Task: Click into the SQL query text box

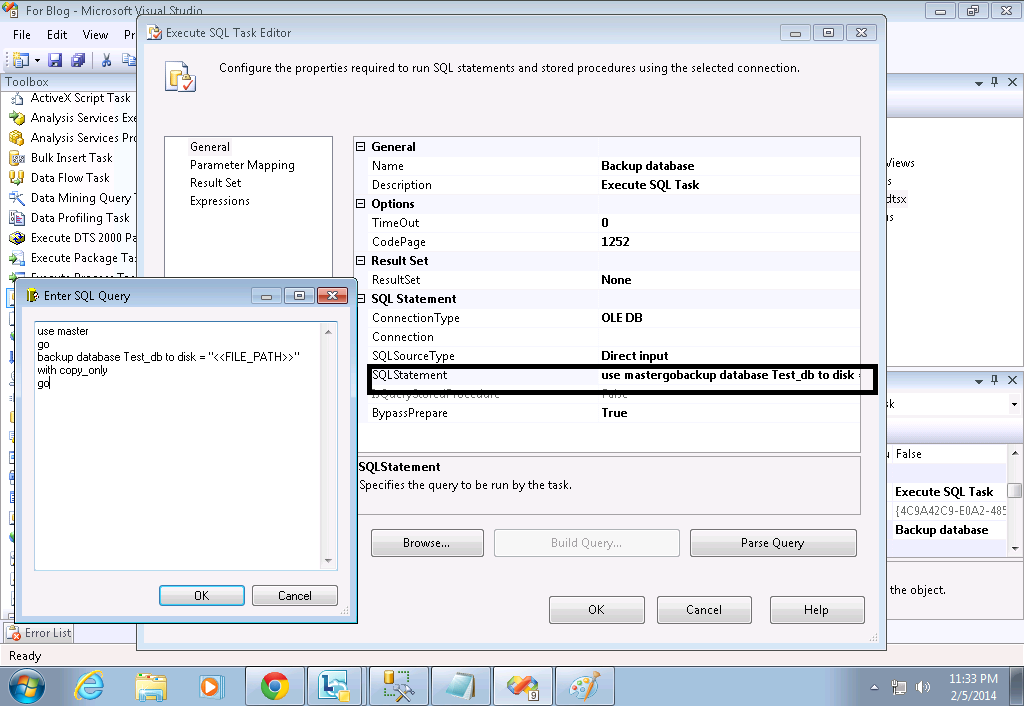Action: [x=178, y=445]
